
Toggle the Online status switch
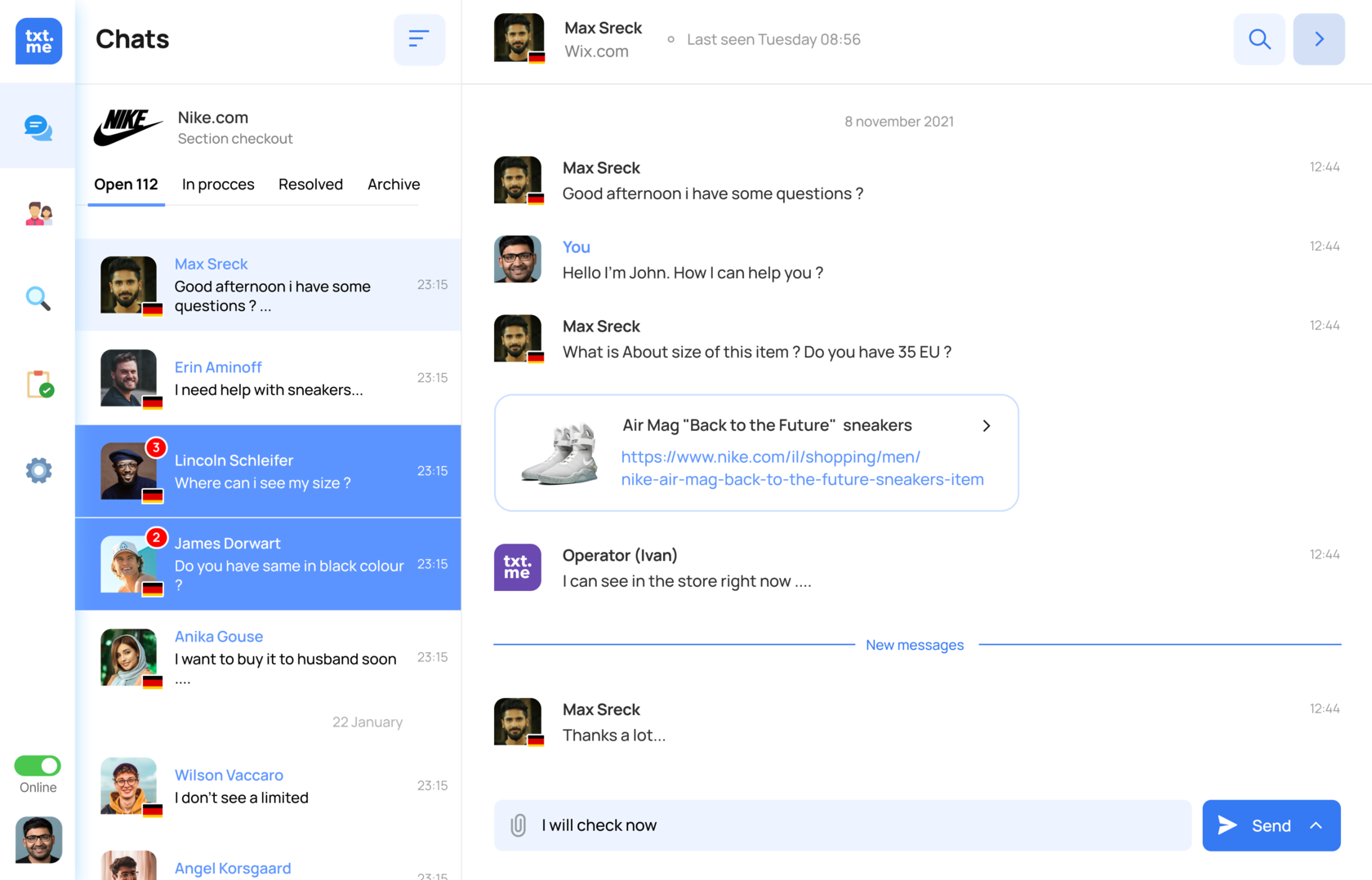pos(38,766)
